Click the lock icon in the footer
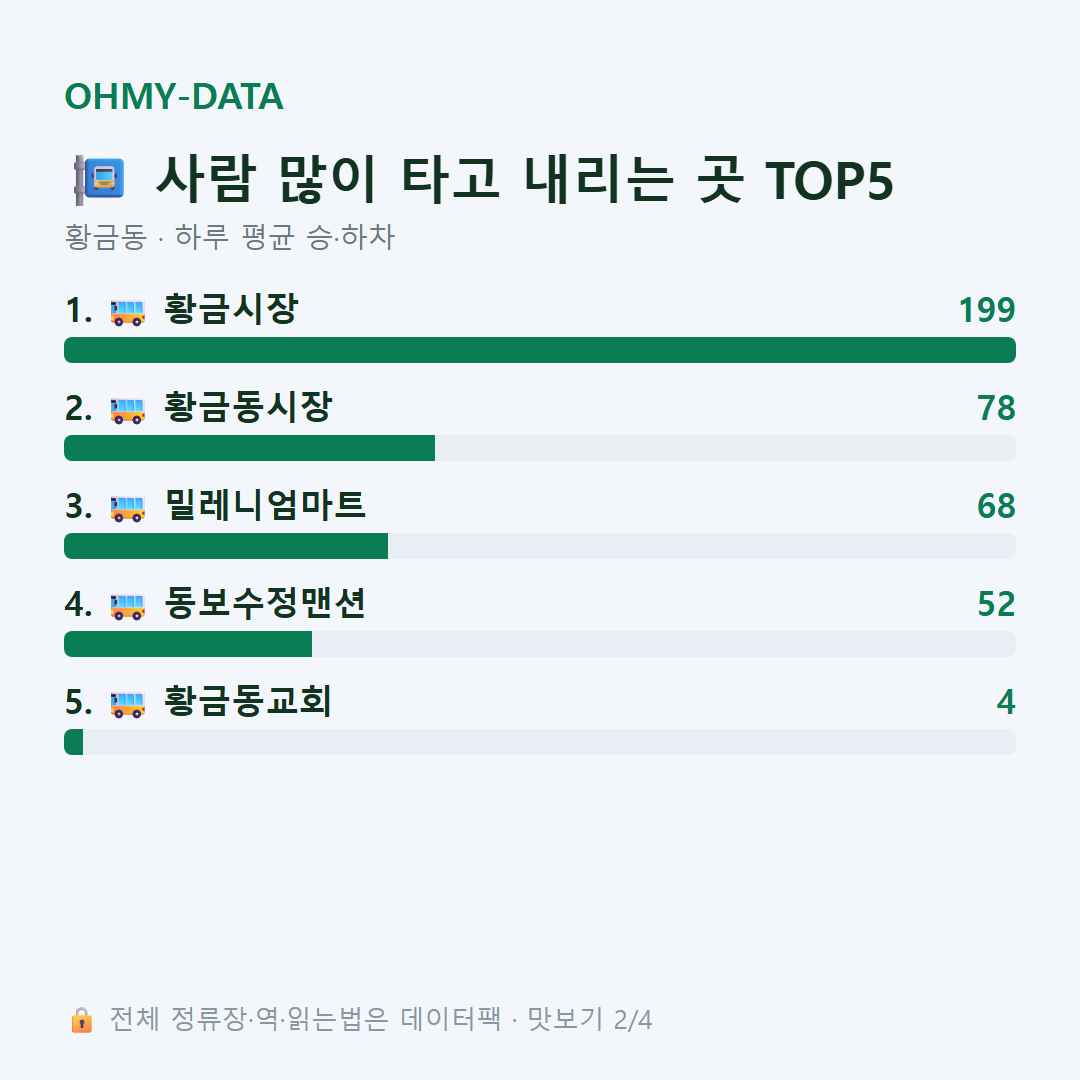The image size is (1080, 1080). point(81,1019)
